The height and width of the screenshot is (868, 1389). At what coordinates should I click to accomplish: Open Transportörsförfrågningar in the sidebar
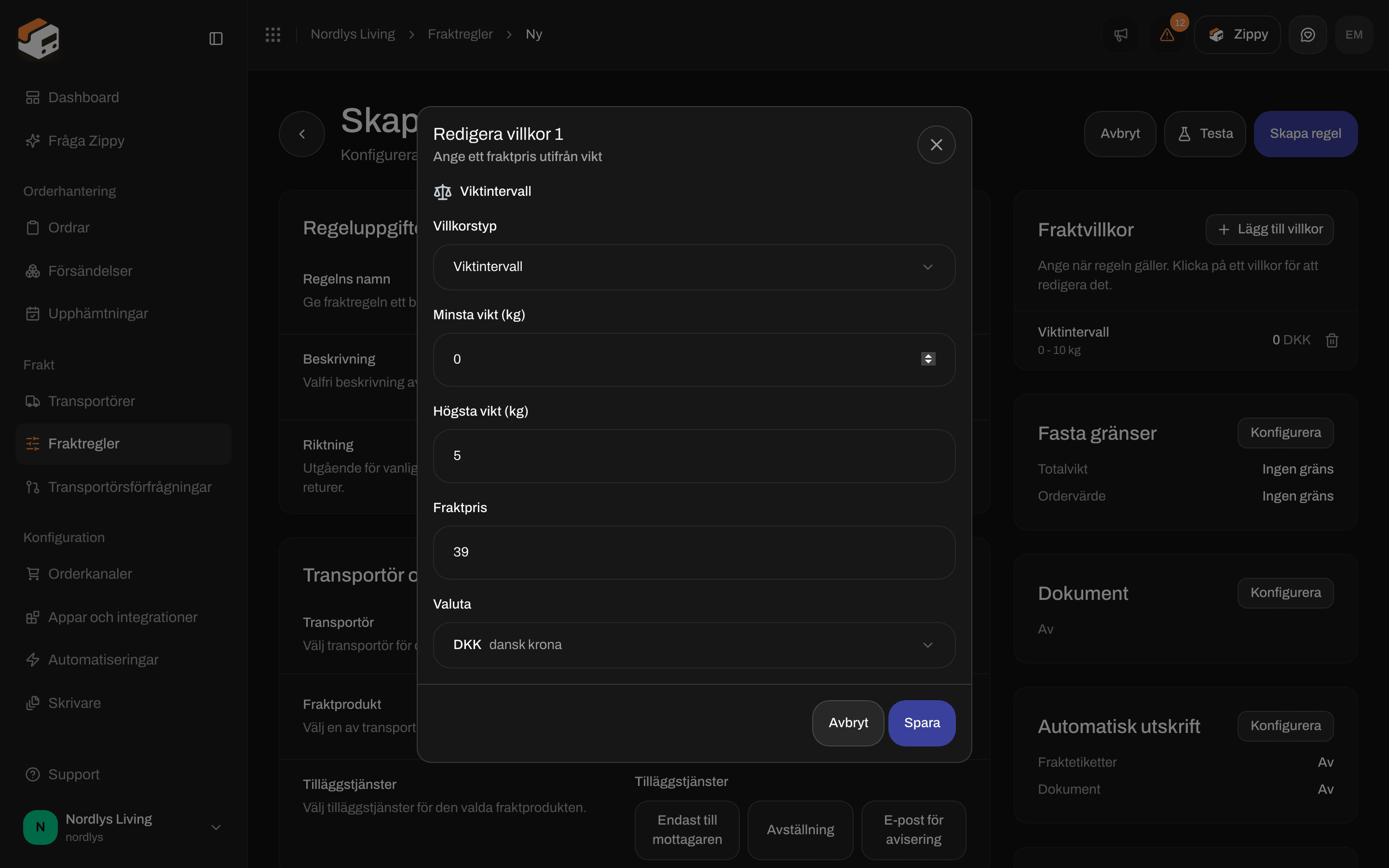[x=123, y=487]
